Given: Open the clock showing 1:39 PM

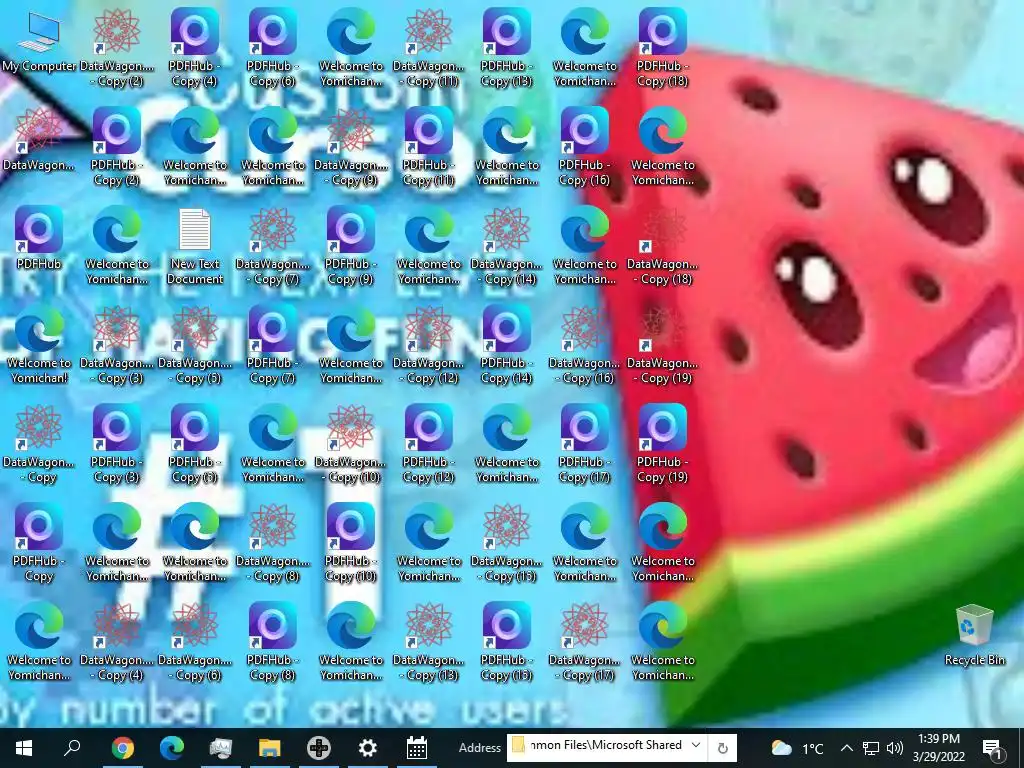Looking at the screenshot, I should point(938,748).
